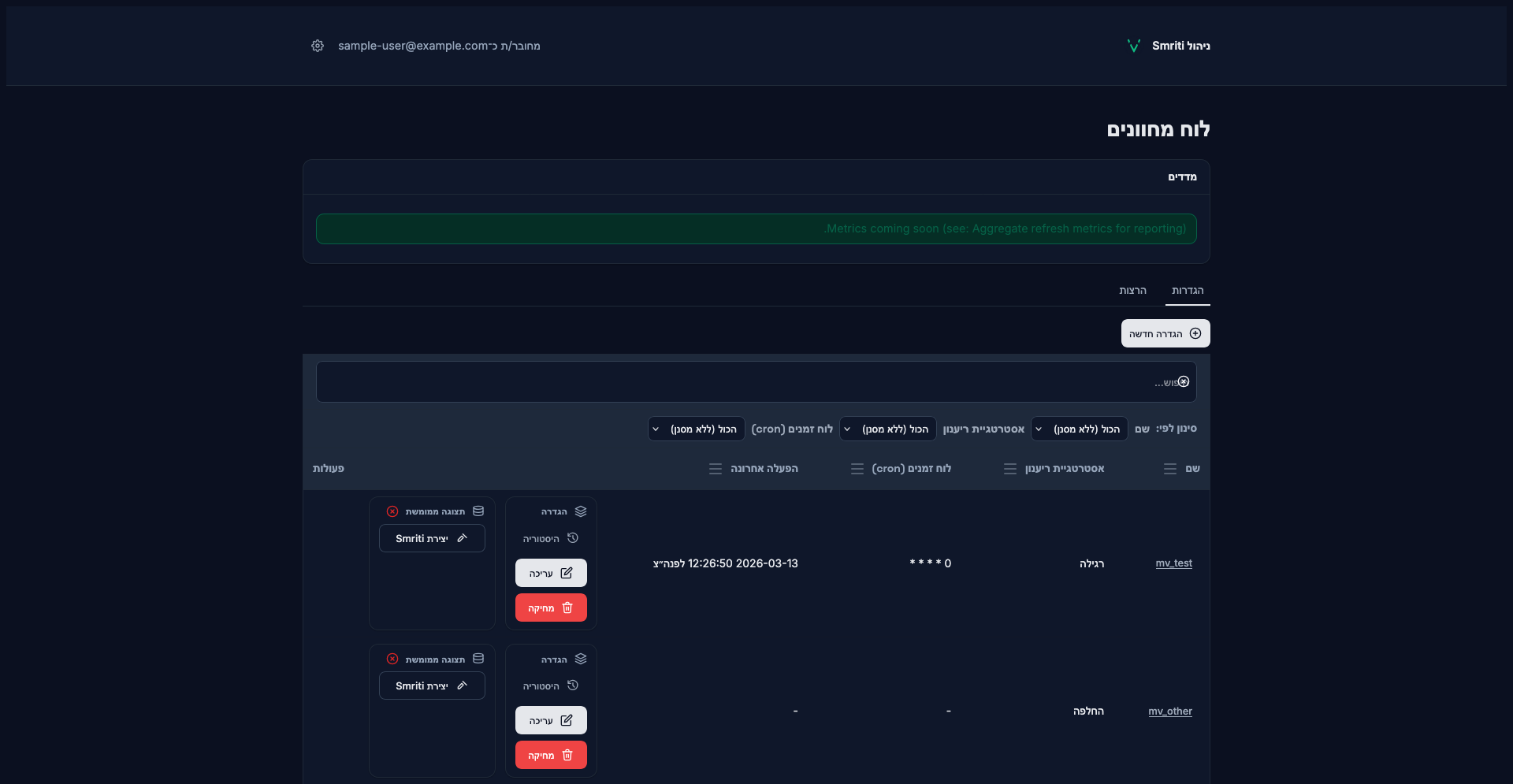
Task: Click red X status icon in mv_test row
Action: [392, 511]
